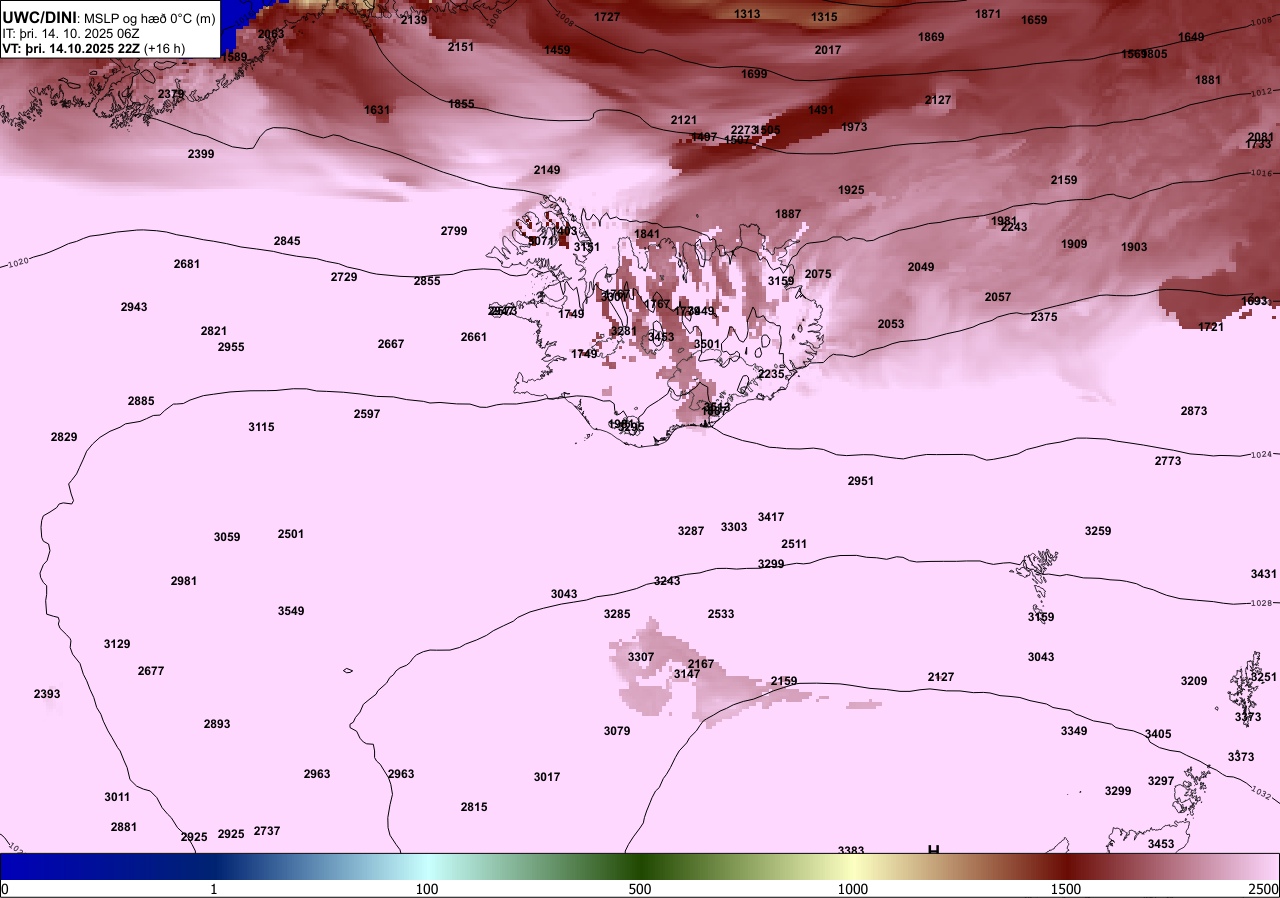This screenshot has width=1280, height=898.
Task: Click the value 1871
Action: pos(988,14)
